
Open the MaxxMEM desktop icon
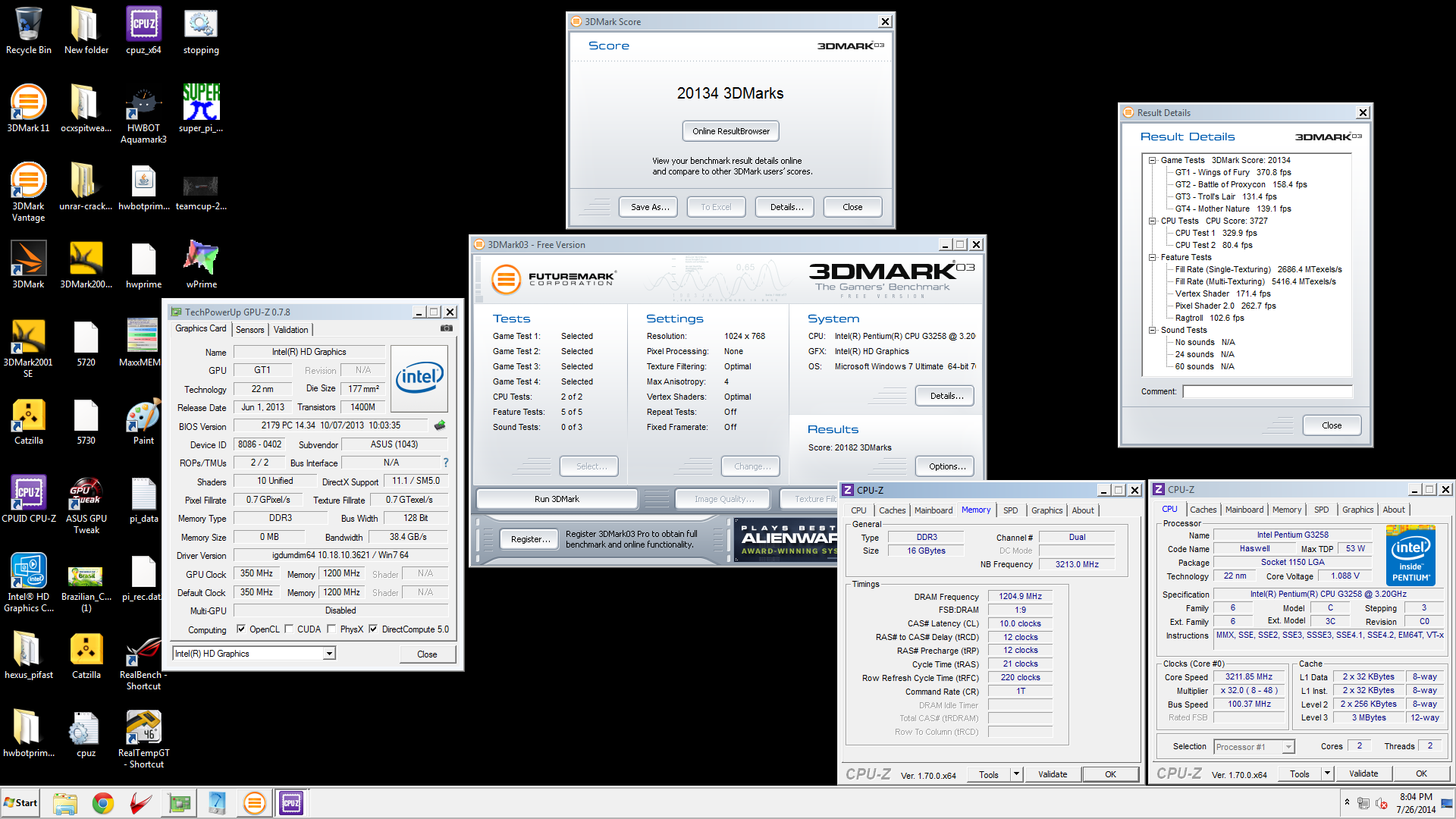(140, 344)
